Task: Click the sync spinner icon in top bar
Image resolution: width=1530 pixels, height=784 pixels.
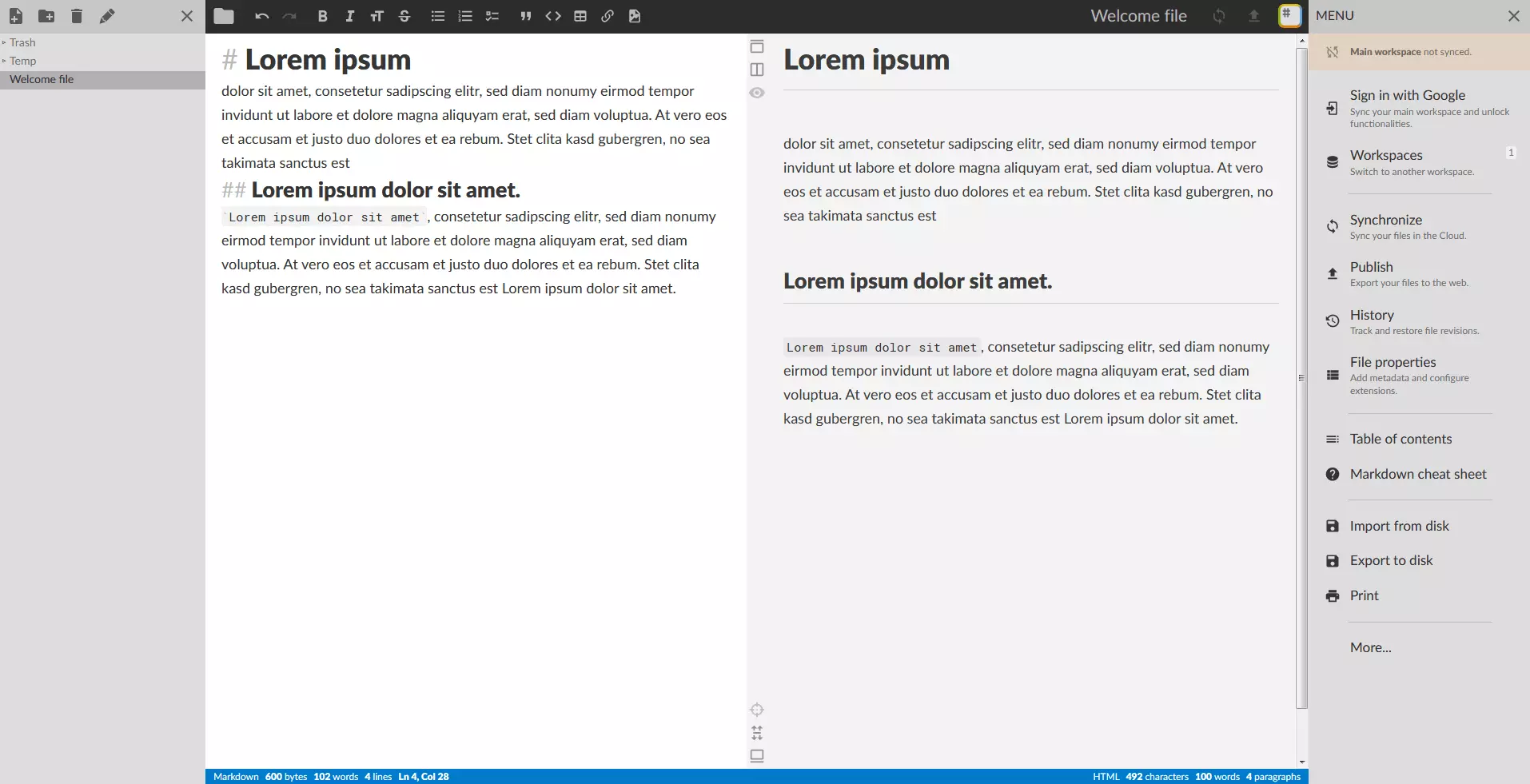Action: (1219, 16)
